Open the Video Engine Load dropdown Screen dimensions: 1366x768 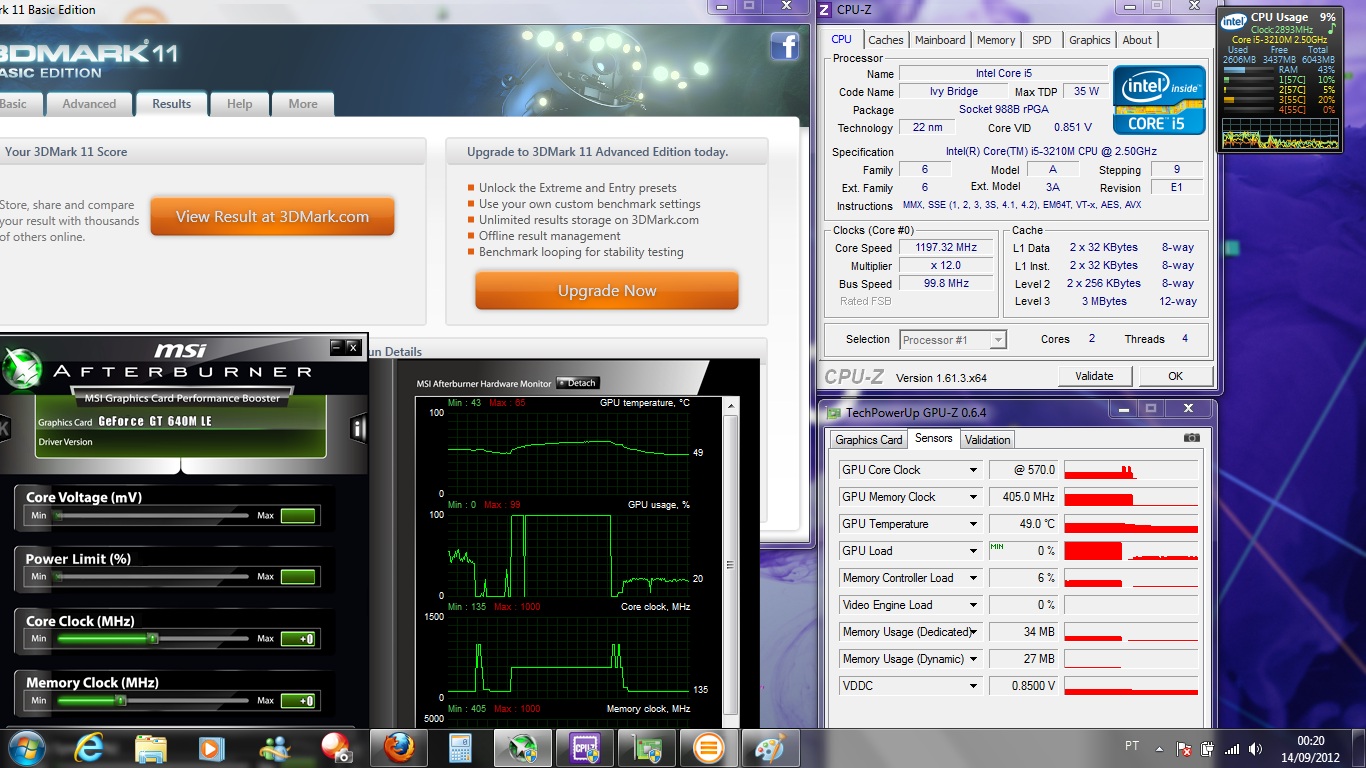(973, 605)
